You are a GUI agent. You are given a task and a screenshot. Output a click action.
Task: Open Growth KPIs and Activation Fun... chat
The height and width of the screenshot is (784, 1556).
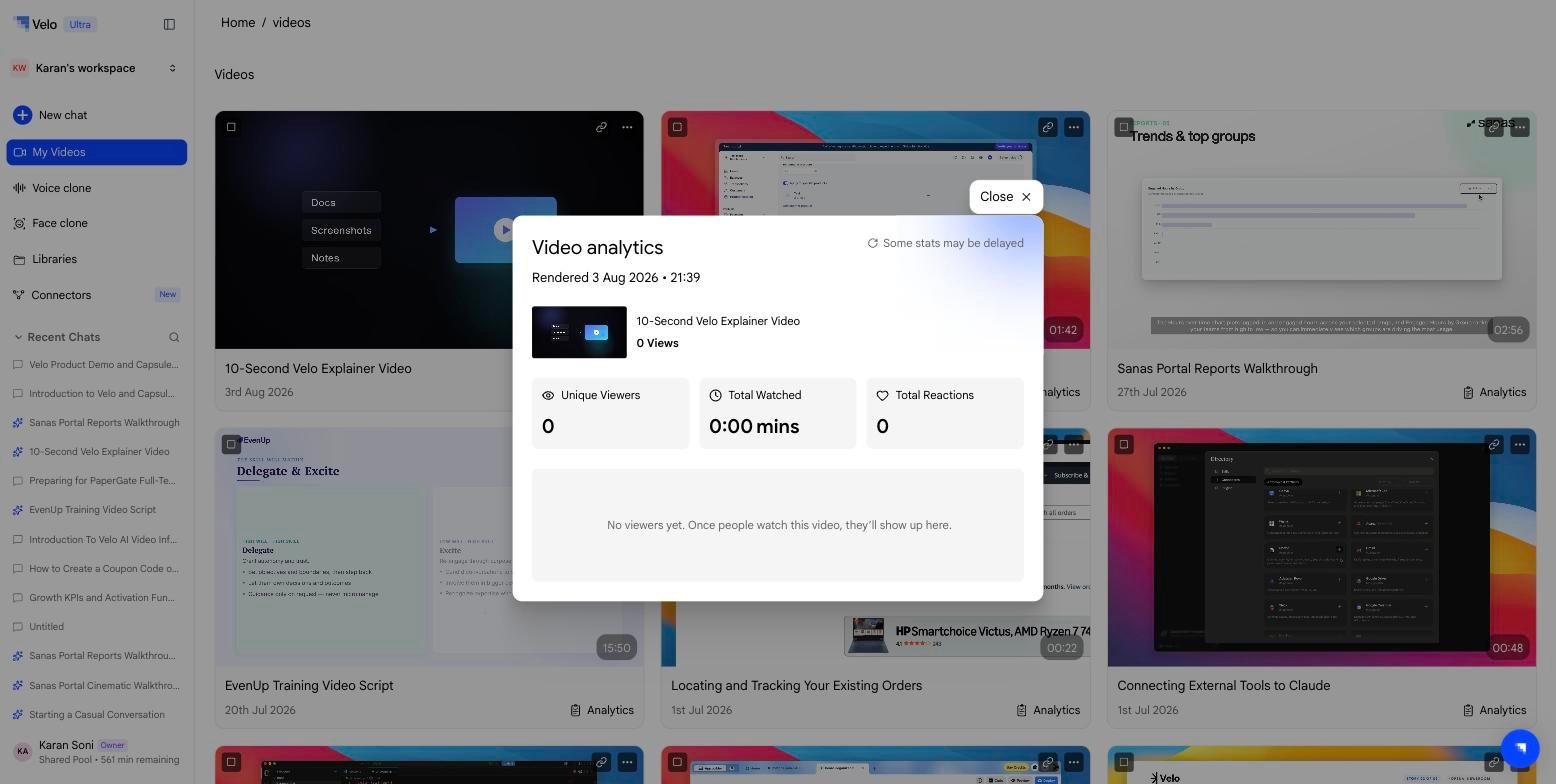point(96,598)
